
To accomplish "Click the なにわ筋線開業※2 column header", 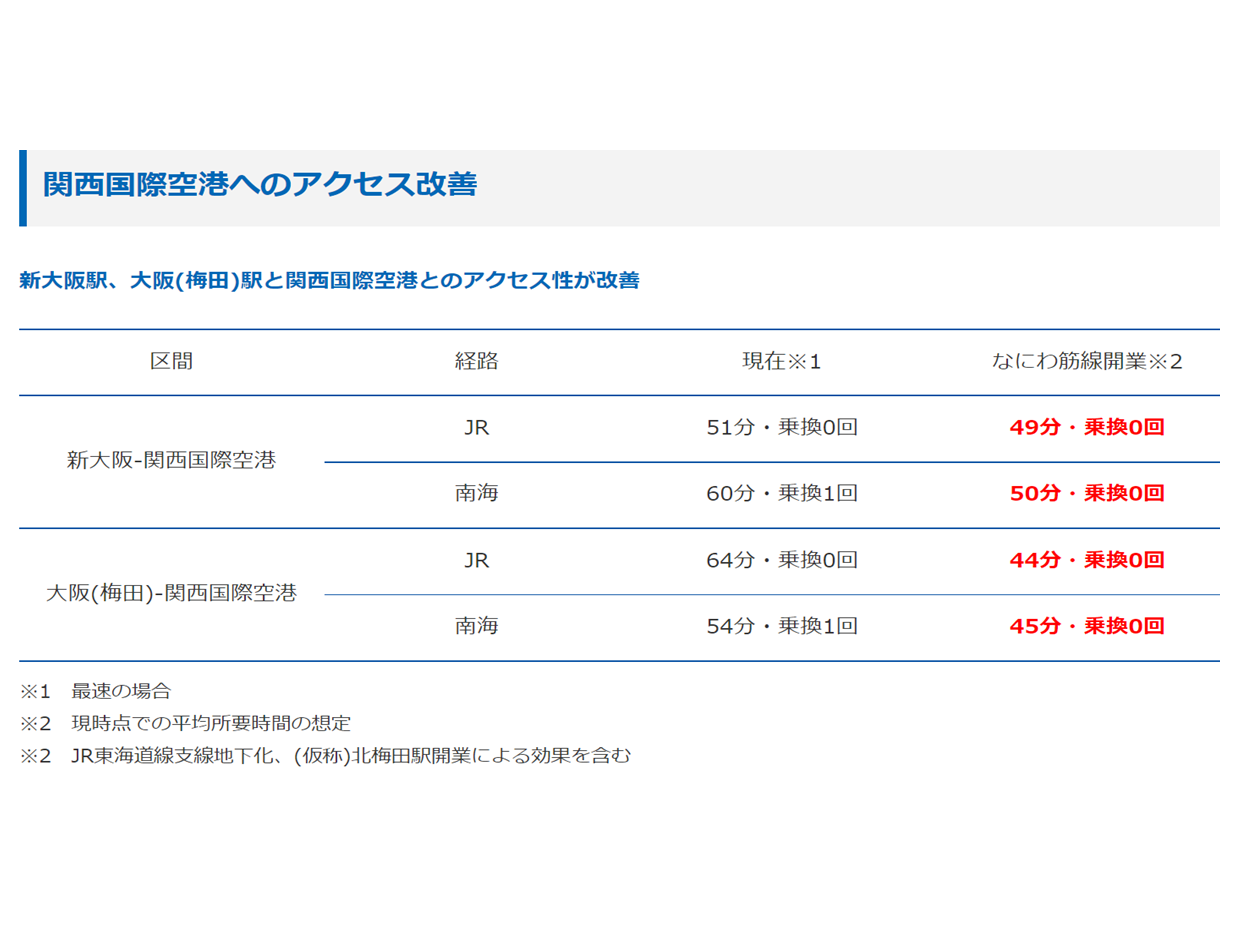I will coord(1086,362).
